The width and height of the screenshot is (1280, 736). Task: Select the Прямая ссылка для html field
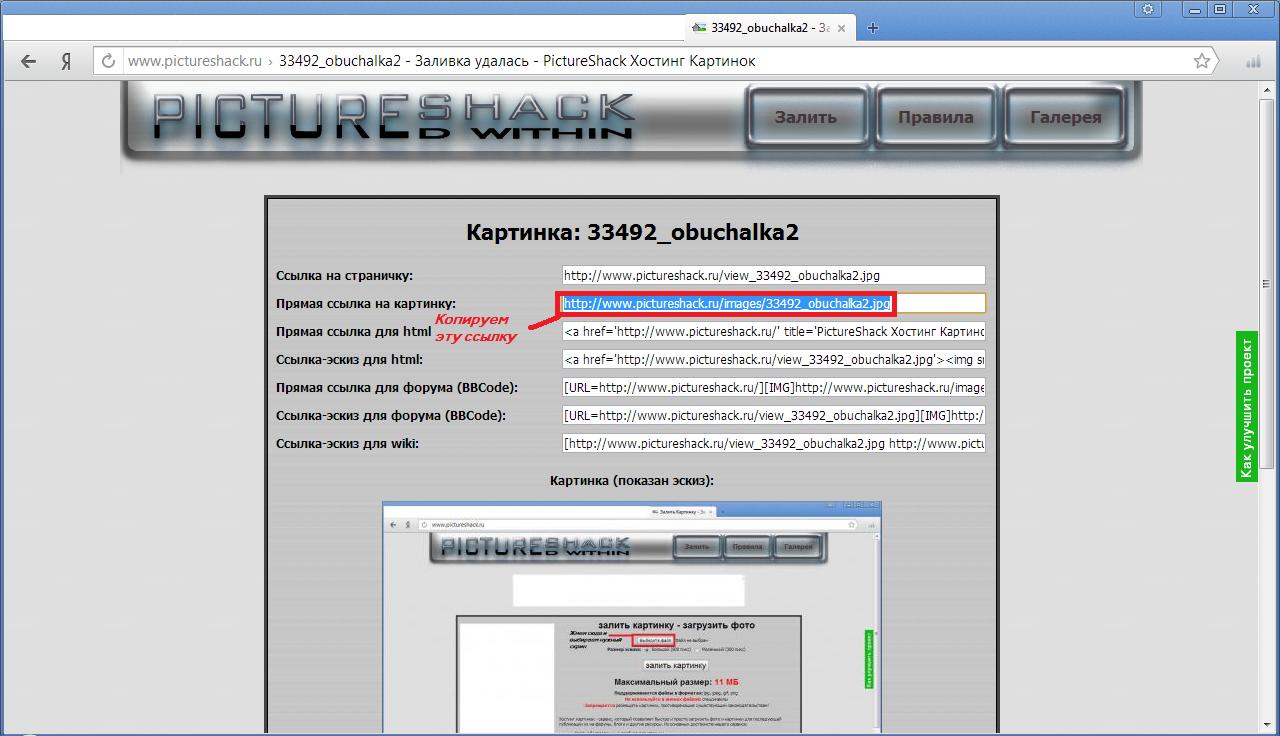tap(773, 331)
